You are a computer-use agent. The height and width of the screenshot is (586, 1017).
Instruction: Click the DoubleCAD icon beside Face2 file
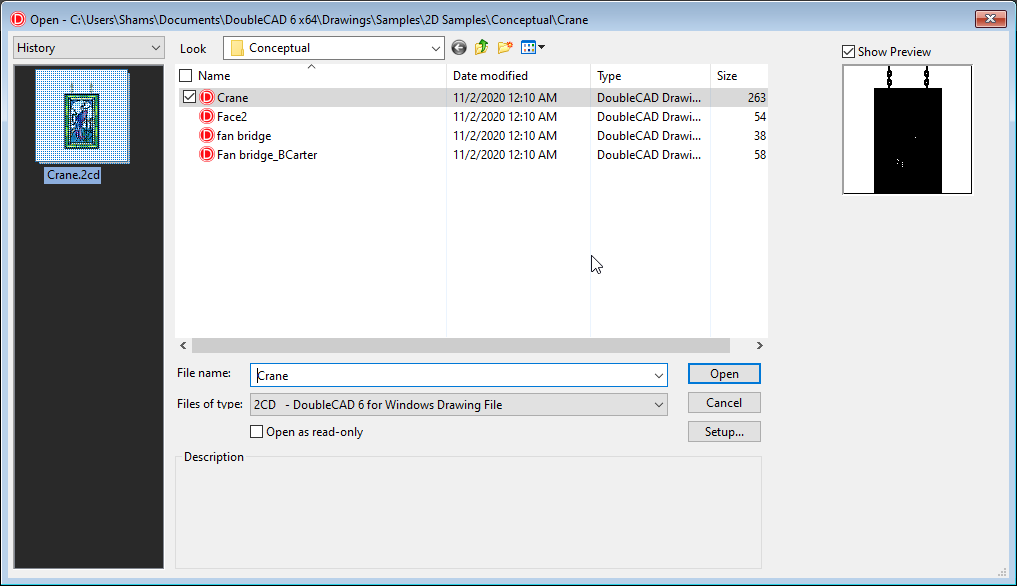(x=207, y=116)
